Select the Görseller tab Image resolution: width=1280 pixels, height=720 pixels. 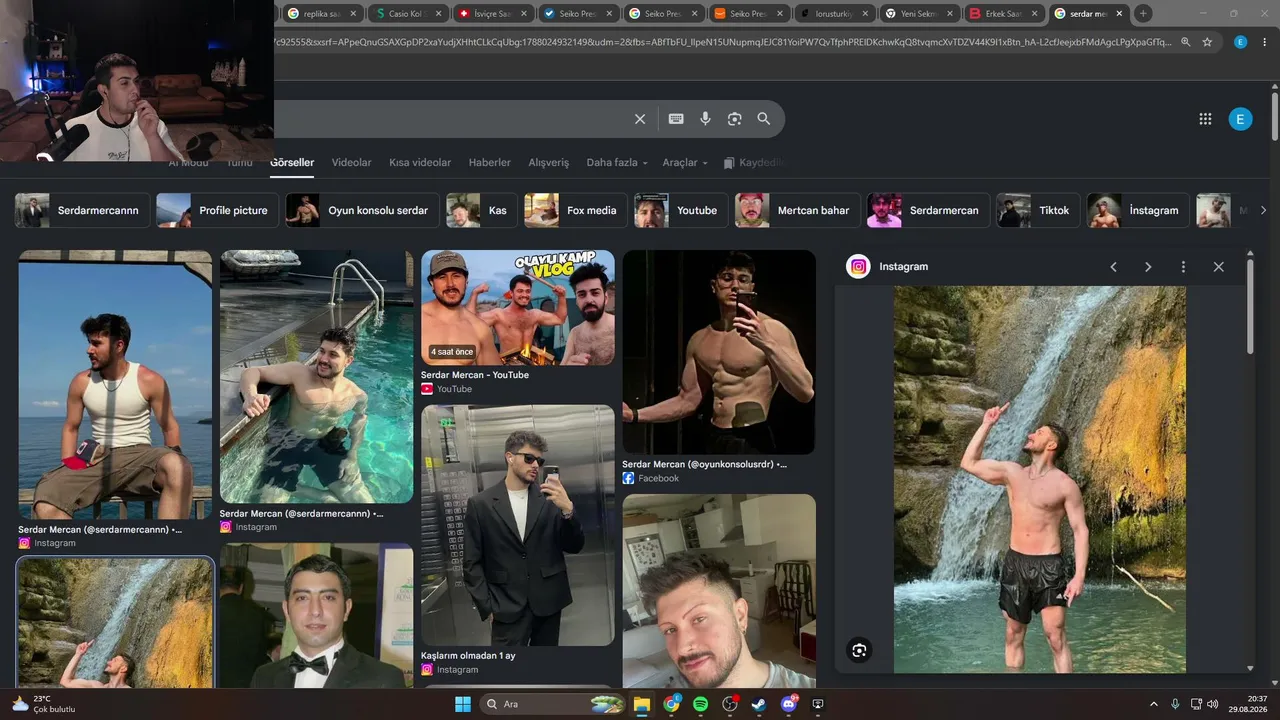click(292, 163)
